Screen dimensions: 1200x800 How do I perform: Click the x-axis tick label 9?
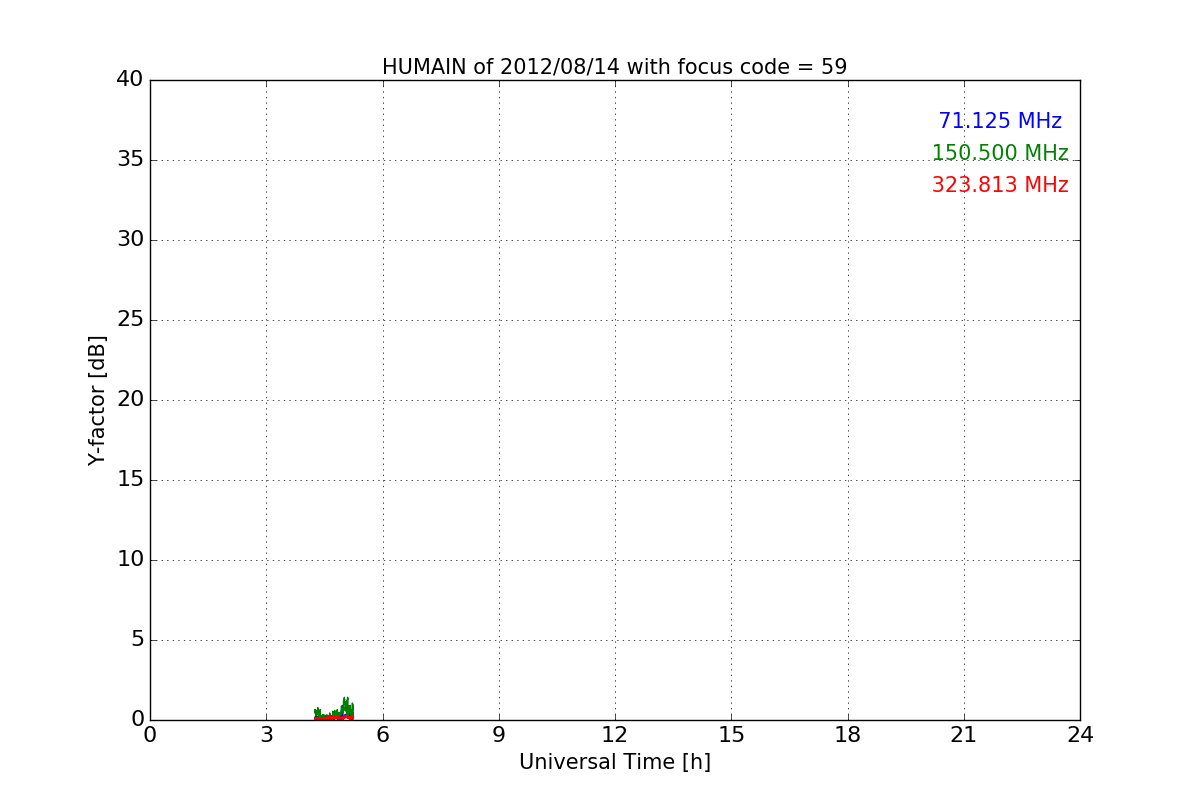498,735
